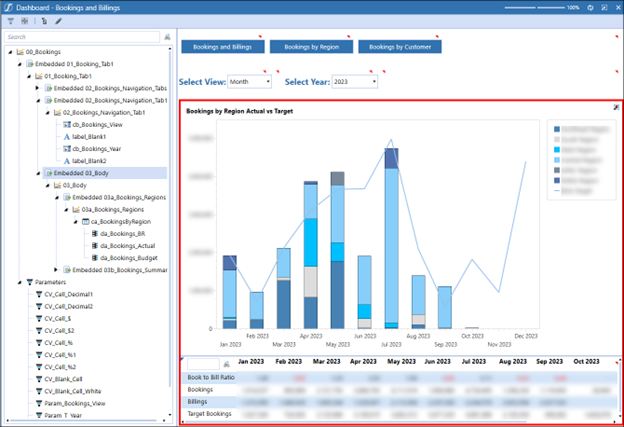Switch to the Bookings by Customer tab
Viewport: 624px width, 427px height.
[x=400, y=47]
